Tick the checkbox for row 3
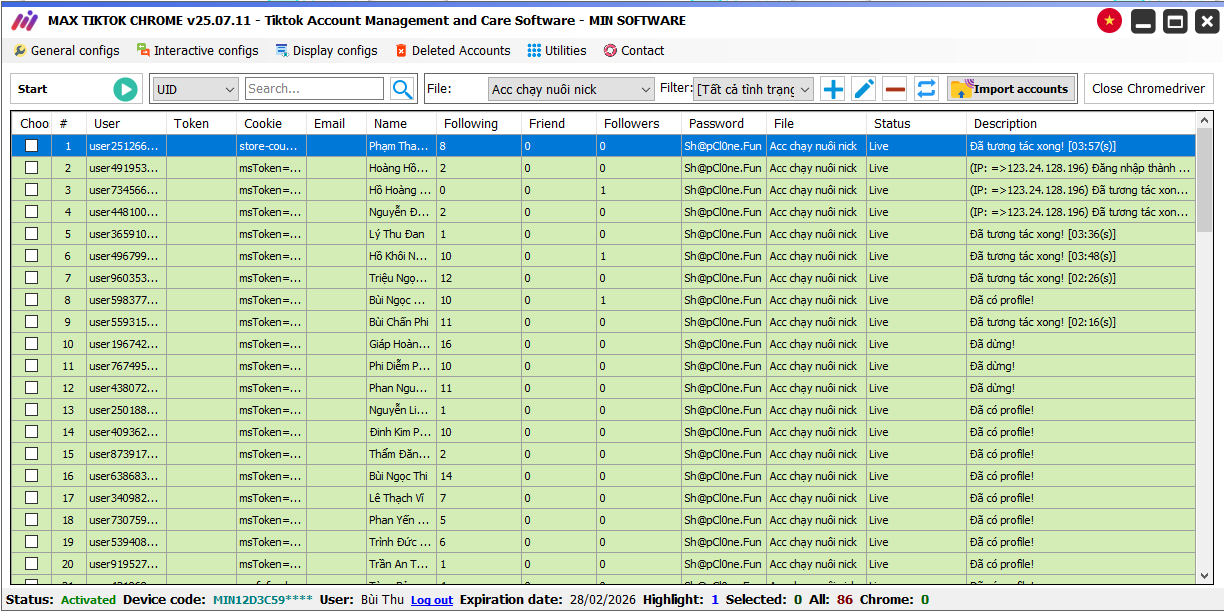Image resolution: width=1224 pixels, height=611 pixels. tap(32, 190)
